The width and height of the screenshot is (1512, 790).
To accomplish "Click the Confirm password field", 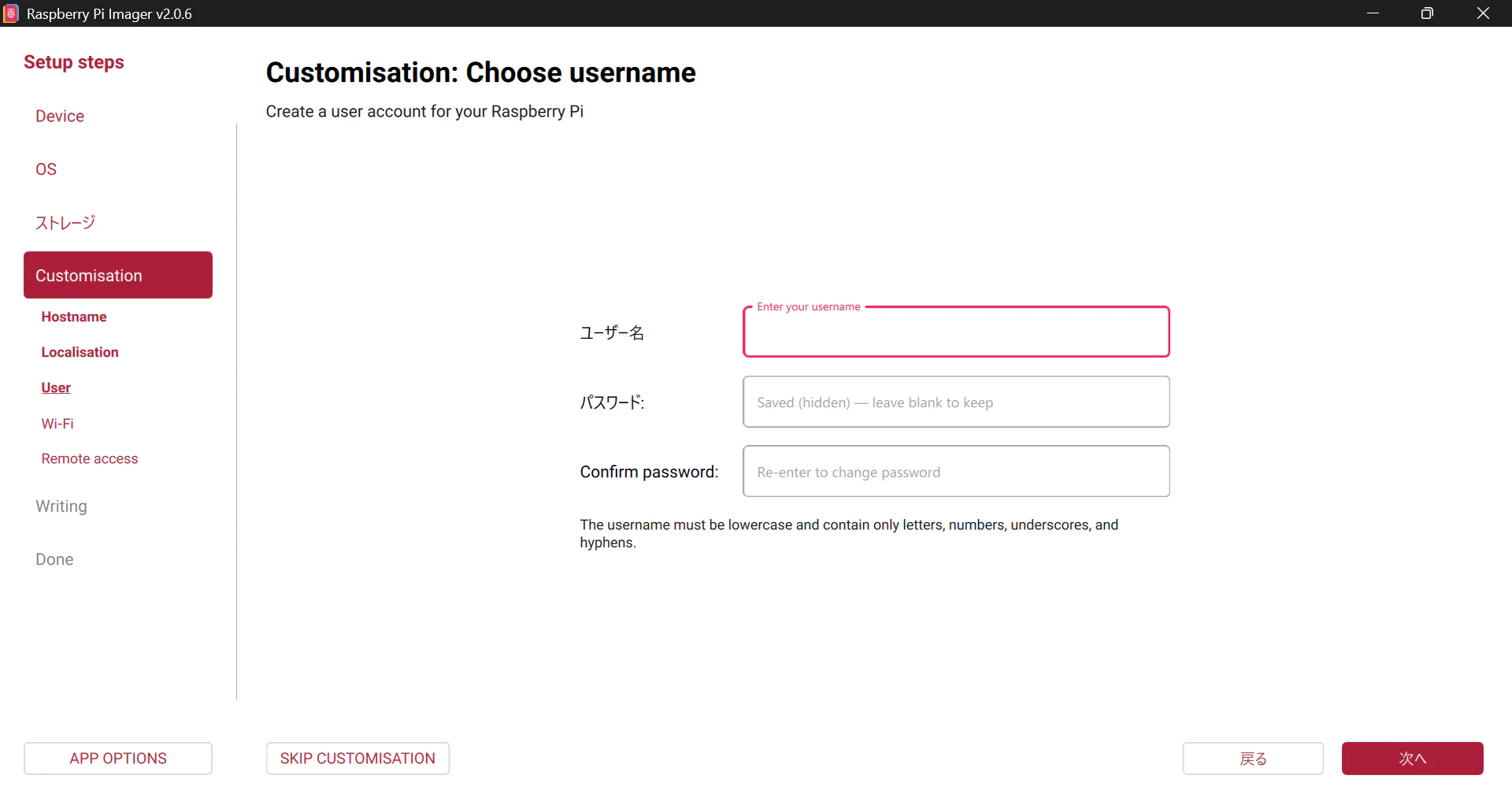I will (x=956, y=471).
